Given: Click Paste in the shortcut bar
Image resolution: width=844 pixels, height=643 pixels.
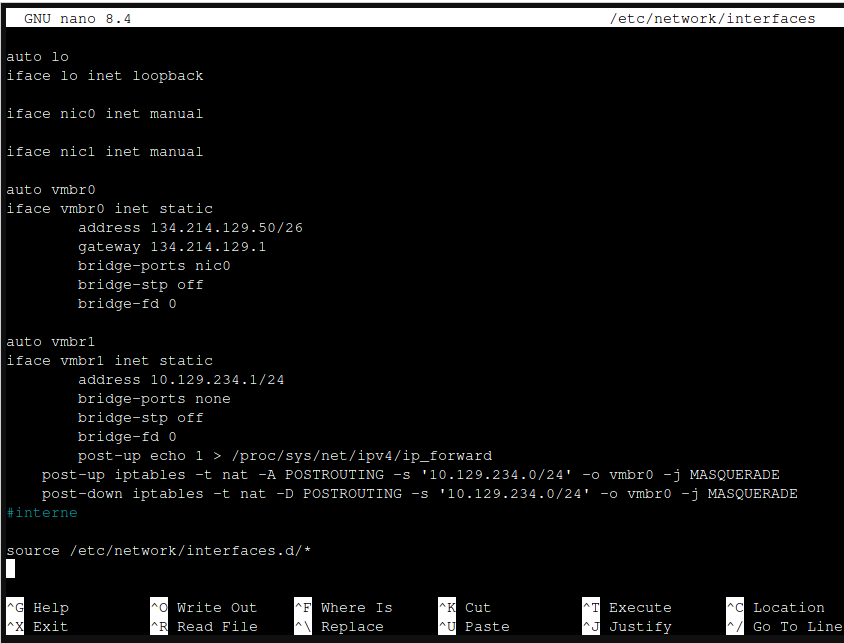Looking at the screenshot, I should click(486, 626).
